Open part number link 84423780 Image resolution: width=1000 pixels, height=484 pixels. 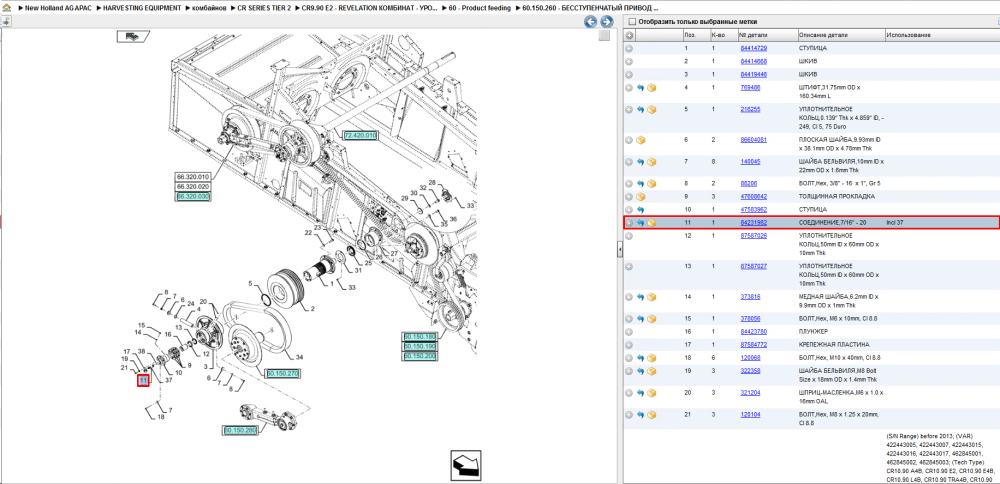pos(753,332)
